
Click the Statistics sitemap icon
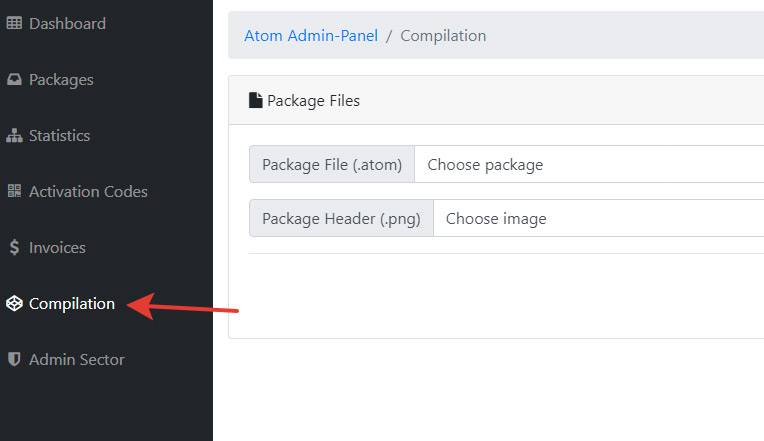tap(14, 135)
